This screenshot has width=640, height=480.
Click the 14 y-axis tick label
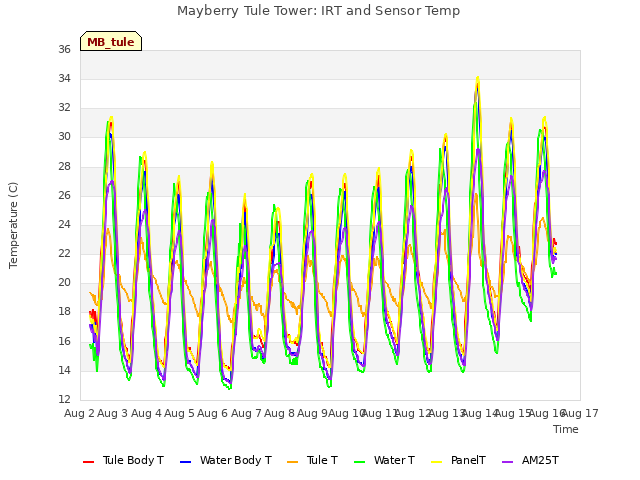(x=64, y=370)
